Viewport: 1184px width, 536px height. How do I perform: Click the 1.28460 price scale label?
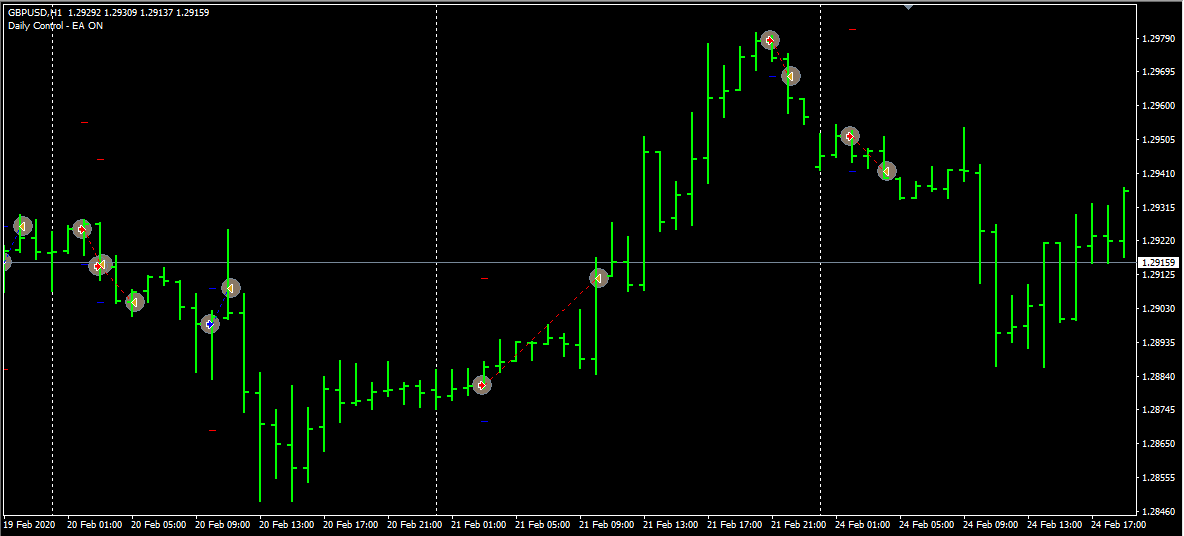click(1158, 511)
